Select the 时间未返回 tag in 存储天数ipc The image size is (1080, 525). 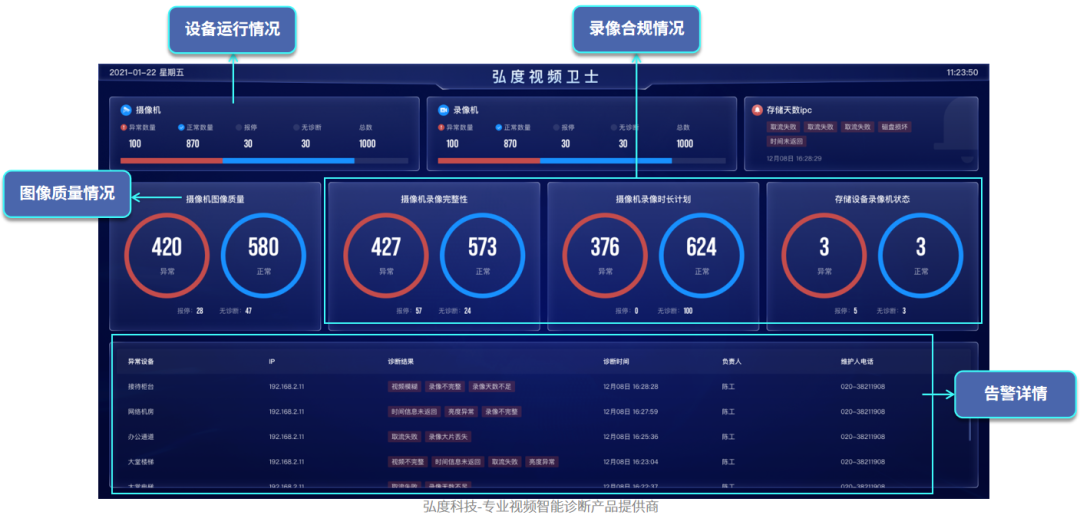point(787,141)
